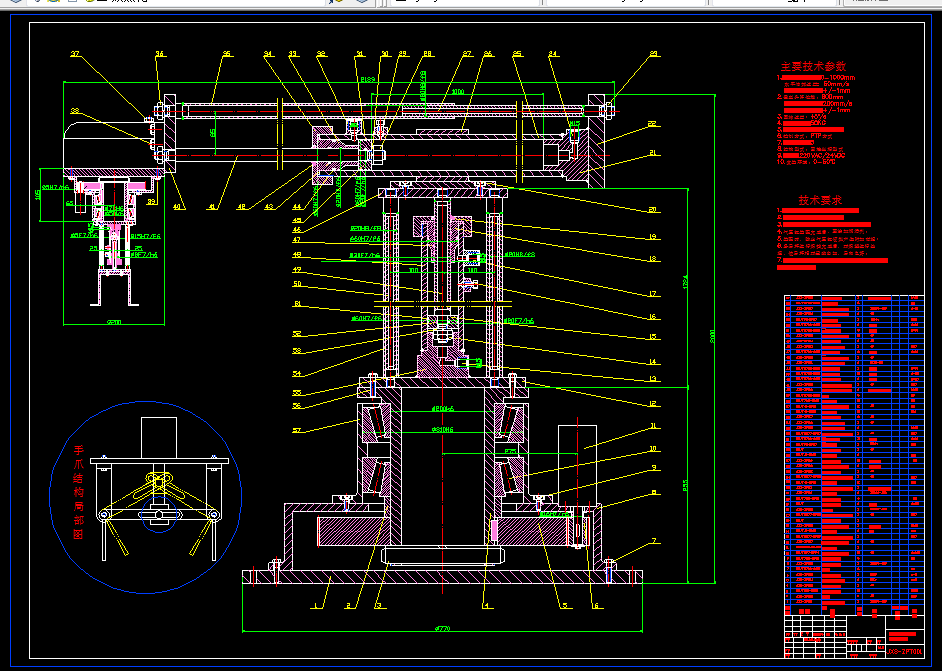The height and width of the screenshot is (671, 942).
Task: Select the 技术要求 heading text
Action: point(820,200)
